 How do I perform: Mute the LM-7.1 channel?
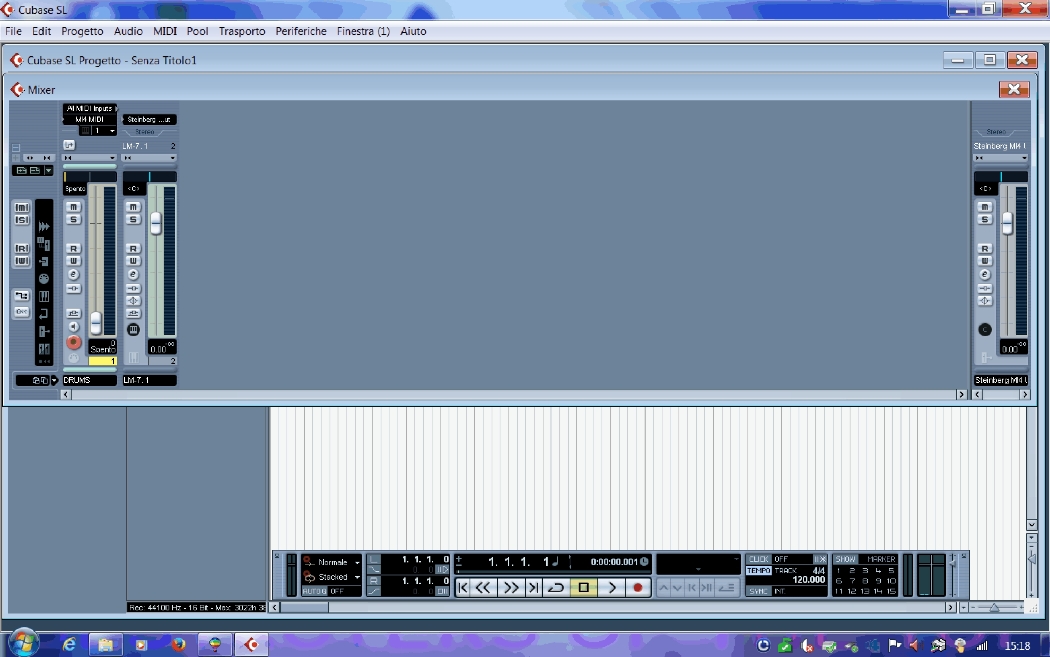[x=133, y=207]
